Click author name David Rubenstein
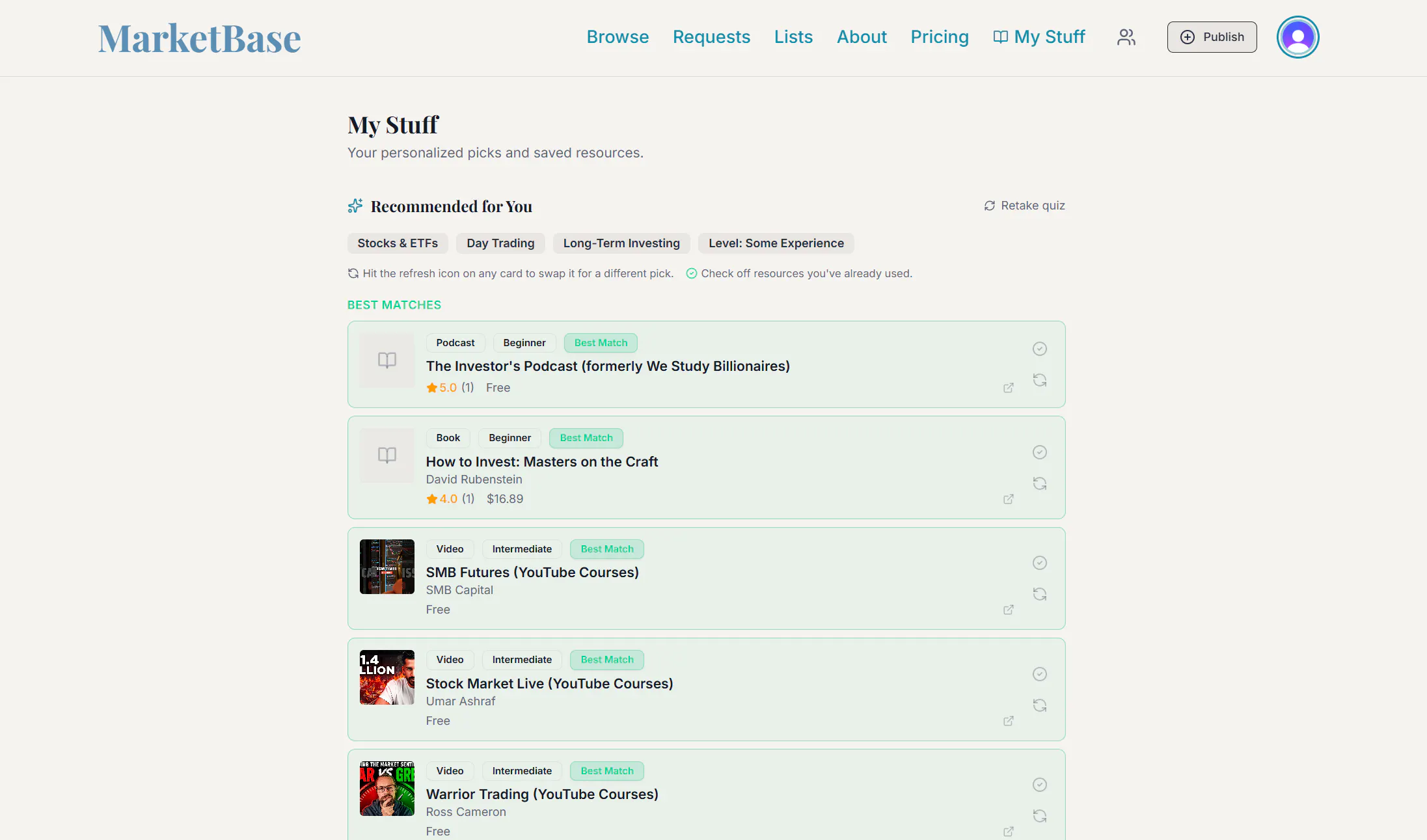The height and width of the screenshot is (840, 1427). pyautogui.click(x=474, y=480)
